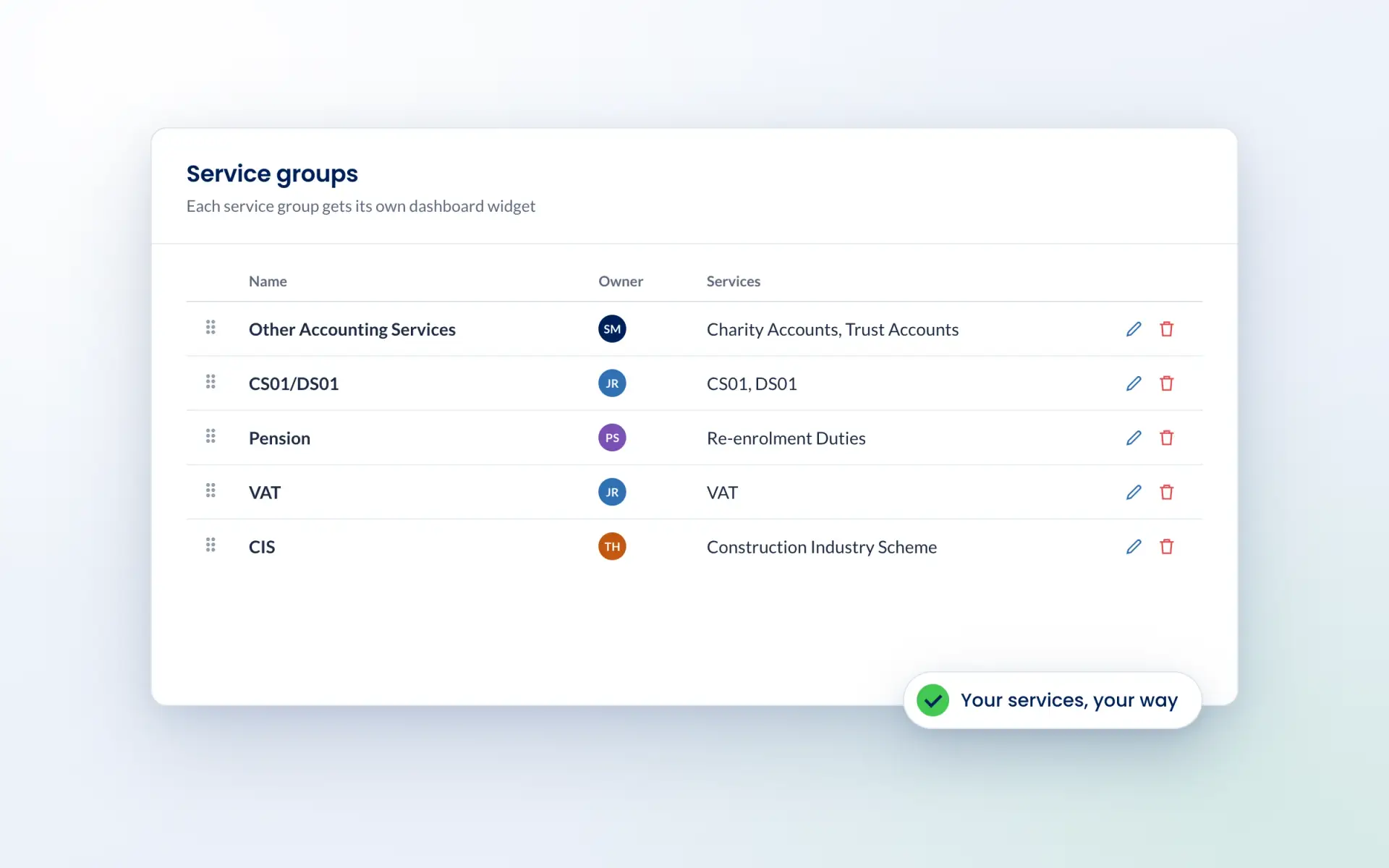Viewport: 1389px width, 868px height.
Task: Click the TH owner avatar
Action: click(612, 547)
